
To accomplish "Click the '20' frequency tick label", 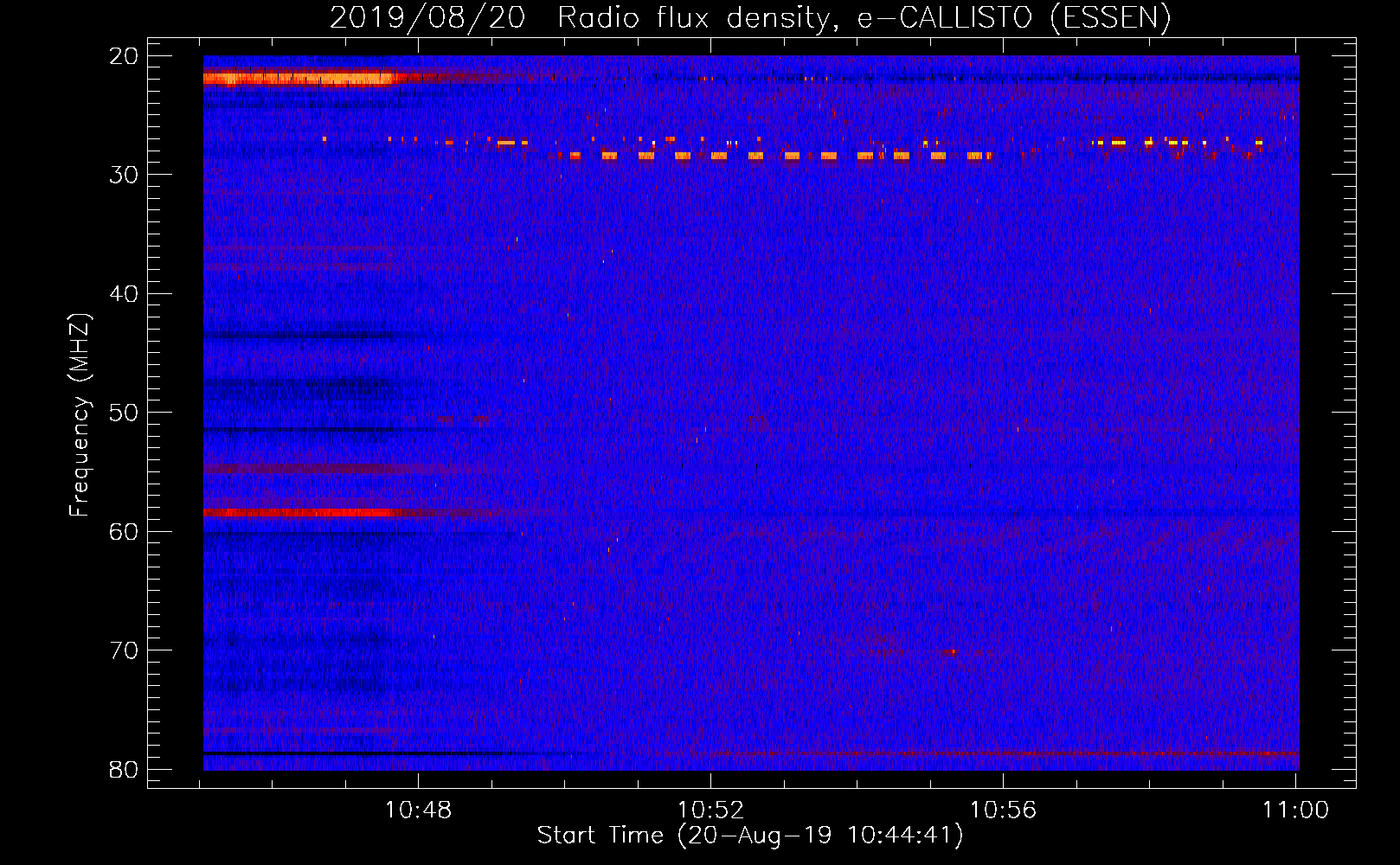I will pos(125,56).
